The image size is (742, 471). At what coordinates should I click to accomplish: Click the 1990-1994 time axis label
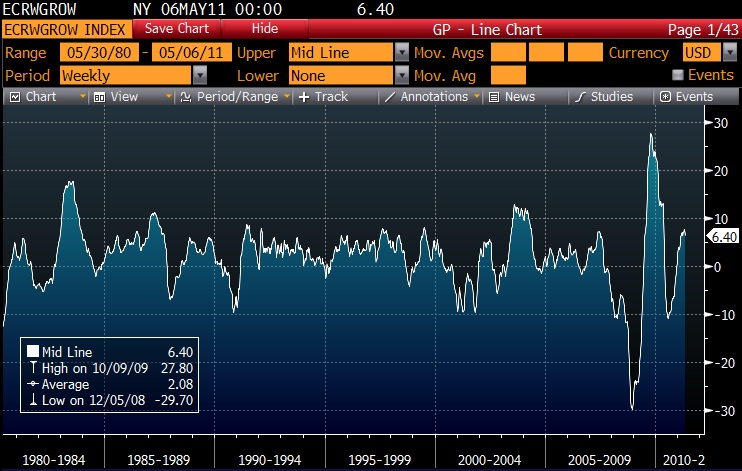[269, 460]
